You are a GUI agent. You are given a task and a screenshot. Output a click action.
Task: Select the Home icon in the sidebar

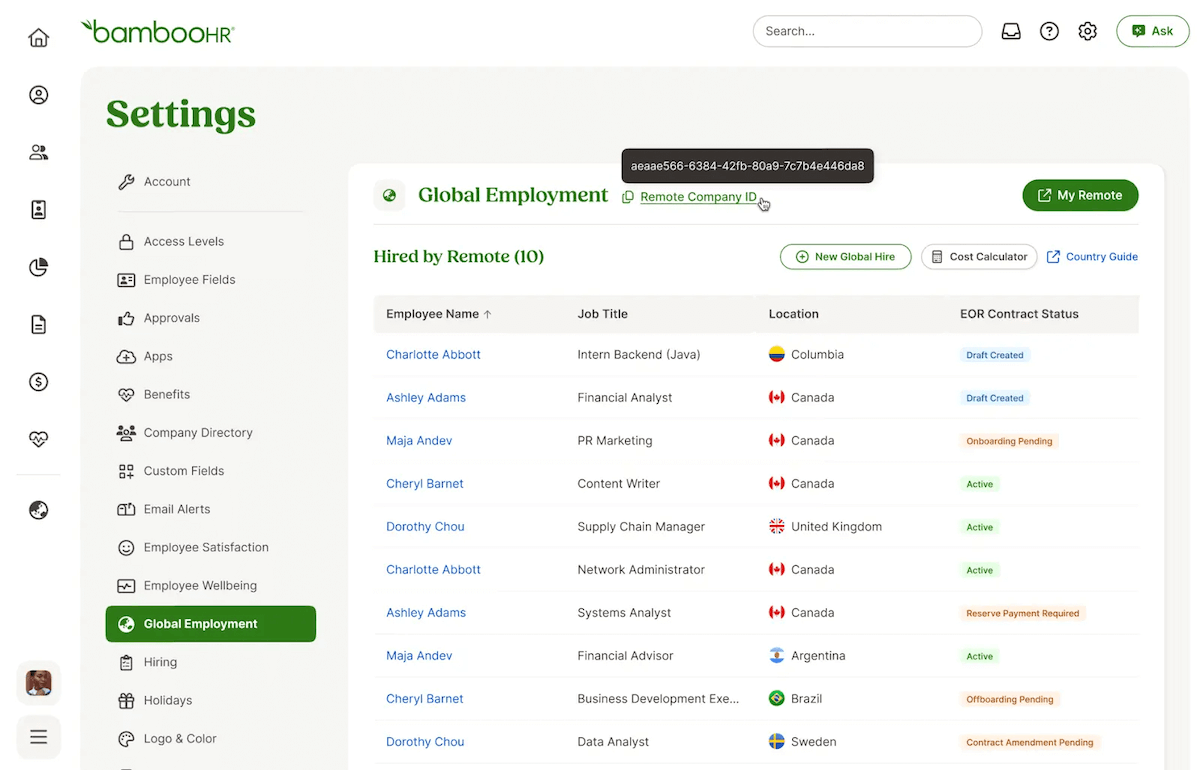tap(38, 36)
